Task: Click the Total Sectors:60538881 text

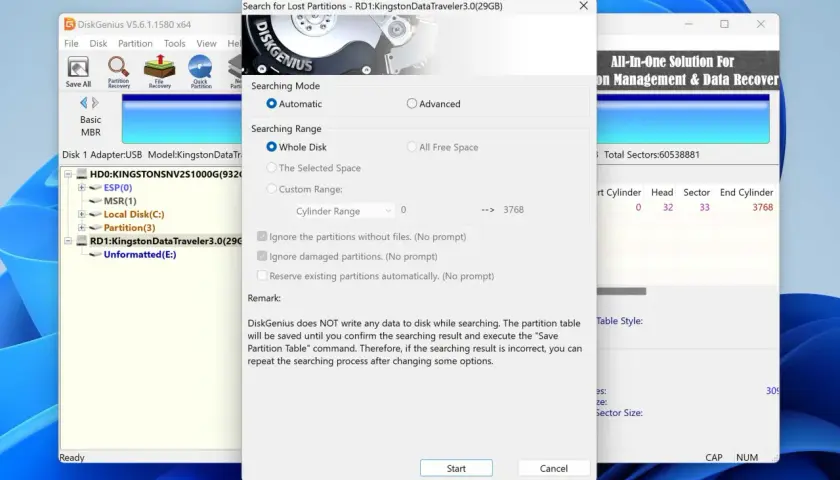Action: pos(652,154)
